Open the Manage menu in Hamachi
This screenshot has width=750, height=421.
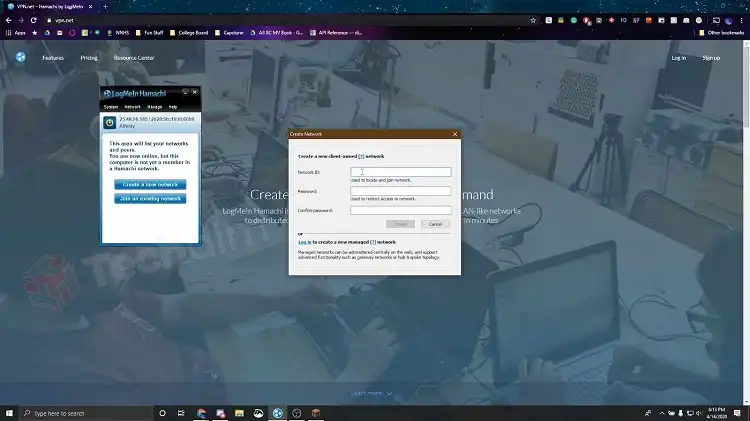coord(154,107)
